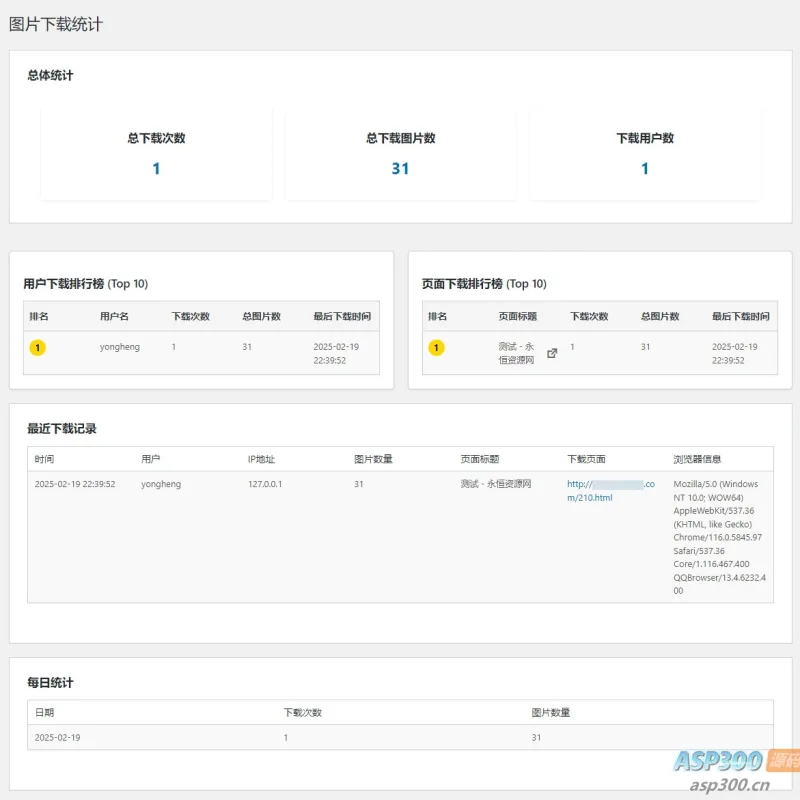Open external link icon beside 测试 - 永恒资源网
Screen dimensions: 800x800
click(x=552, y=353)
